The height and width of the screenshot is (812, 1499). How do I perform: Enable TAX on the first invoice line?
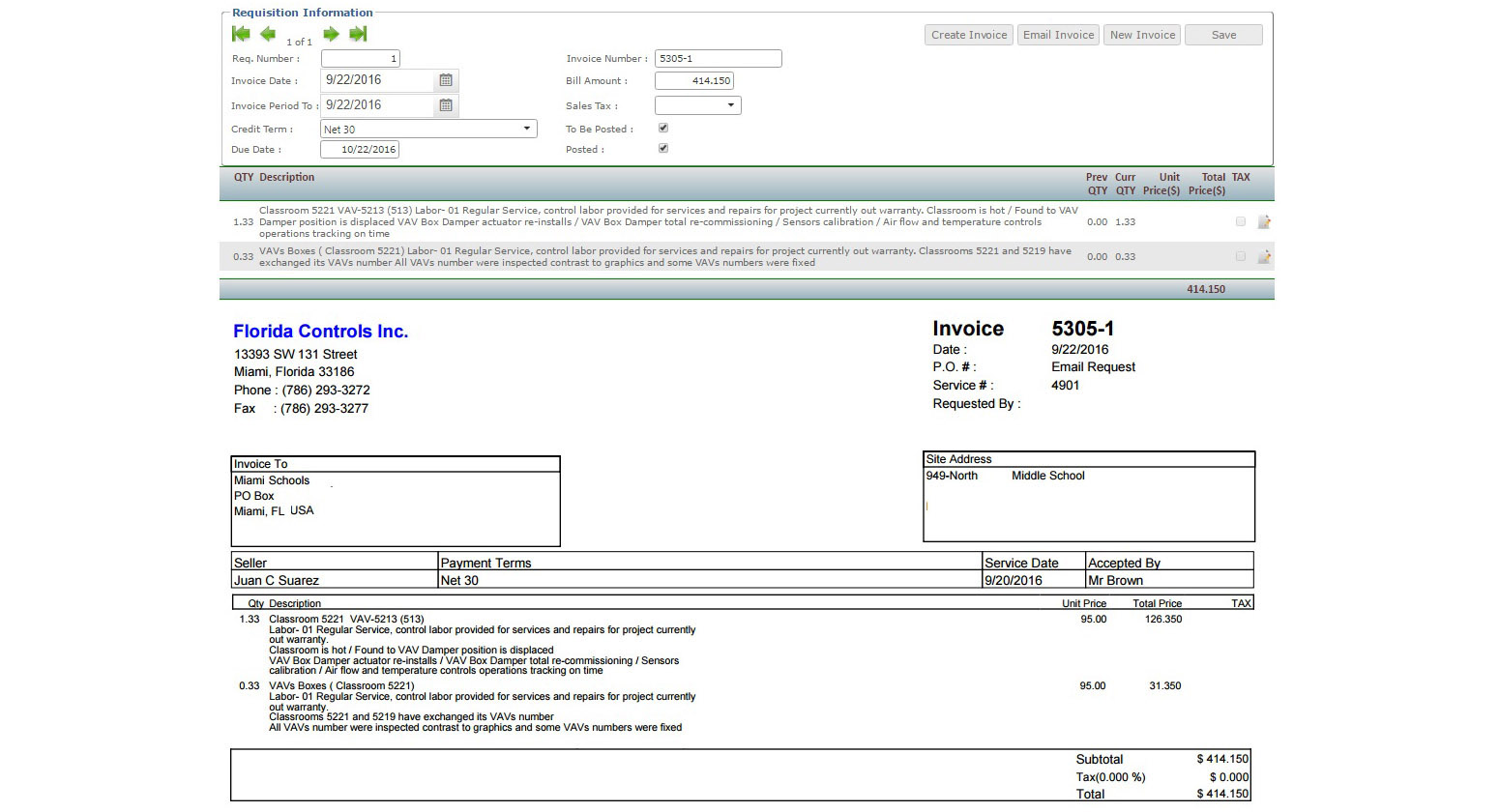point(1241,221)
